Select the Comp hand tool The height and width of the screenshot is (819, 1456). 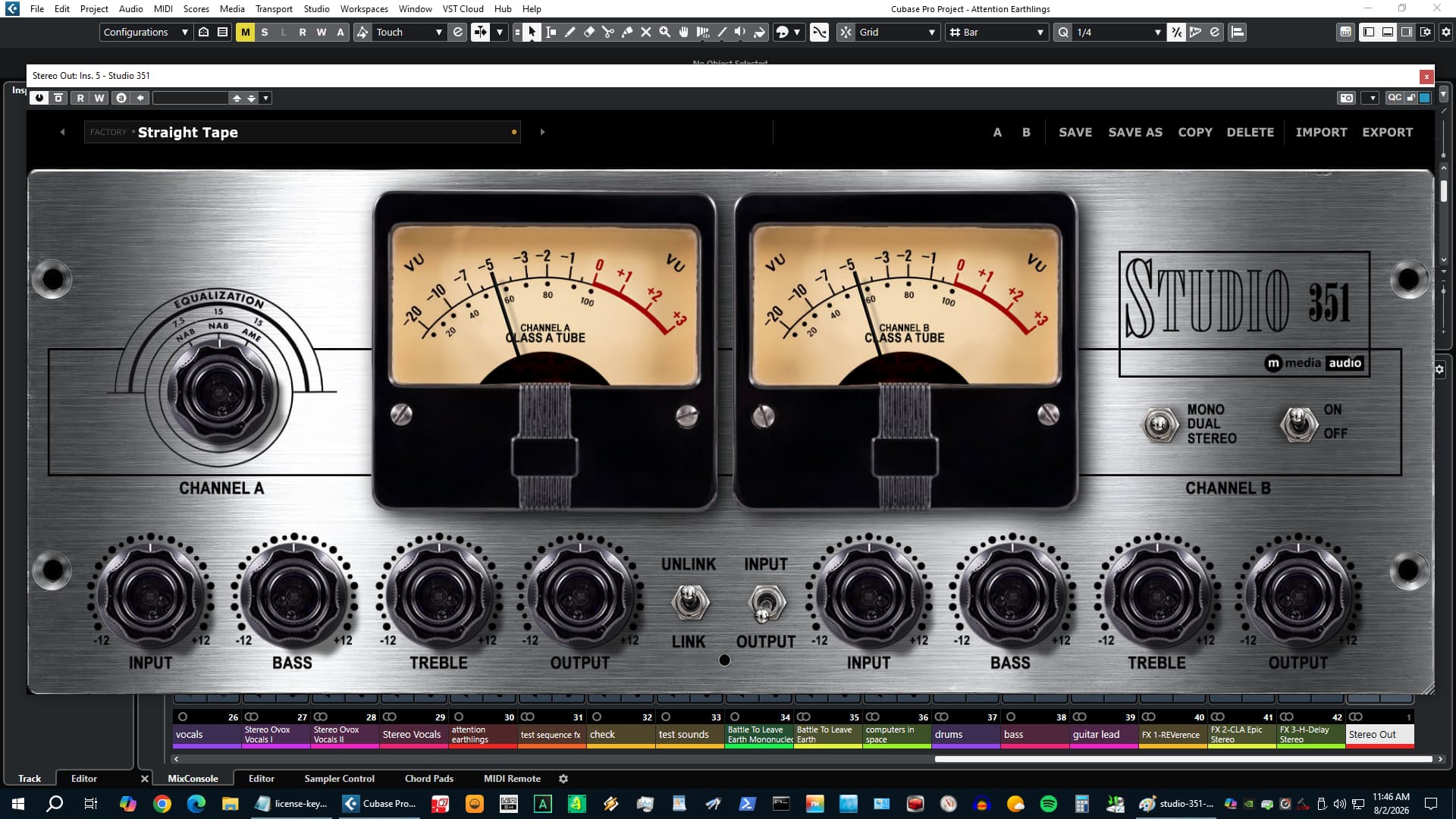(x=684, y=32)
